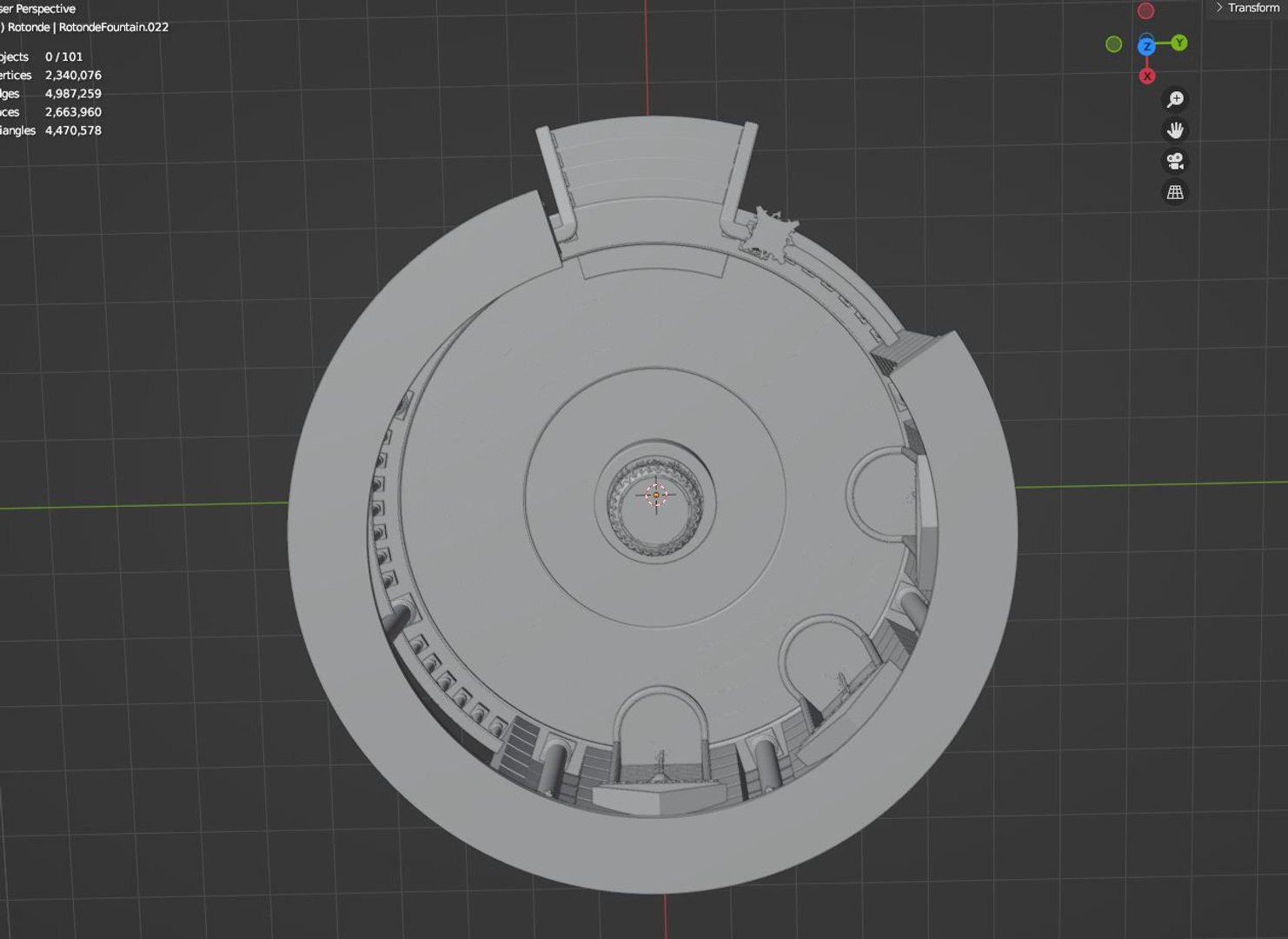This screenshot has height=939, width=1288.
Task: Click the faces count 2,663,960
Action: point(73,112)
